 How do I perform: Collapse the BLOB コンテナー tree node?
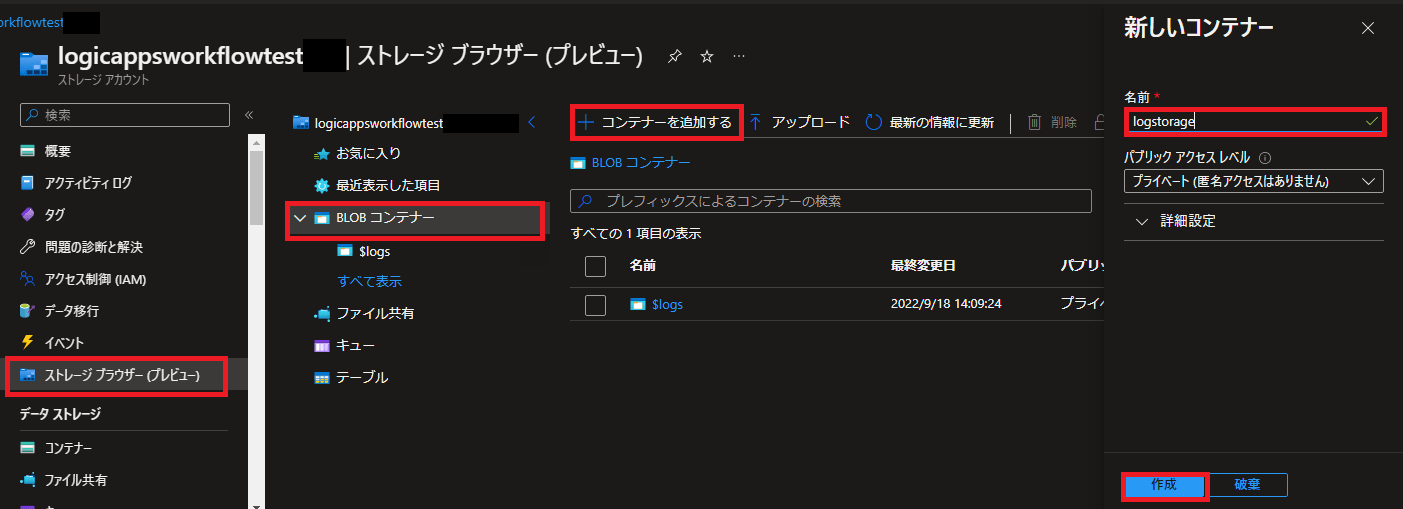pyautogui.click(x=300, y=218)
